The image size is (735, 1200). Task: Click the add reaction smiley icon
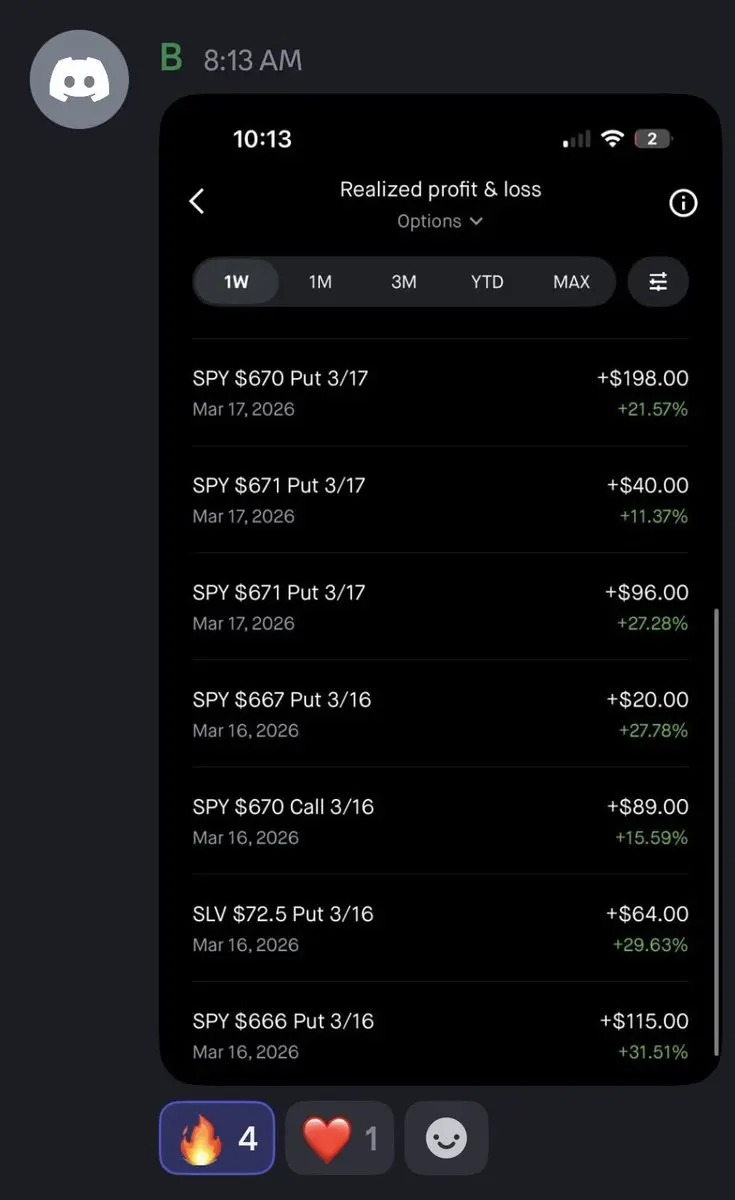pos(446,1138)
